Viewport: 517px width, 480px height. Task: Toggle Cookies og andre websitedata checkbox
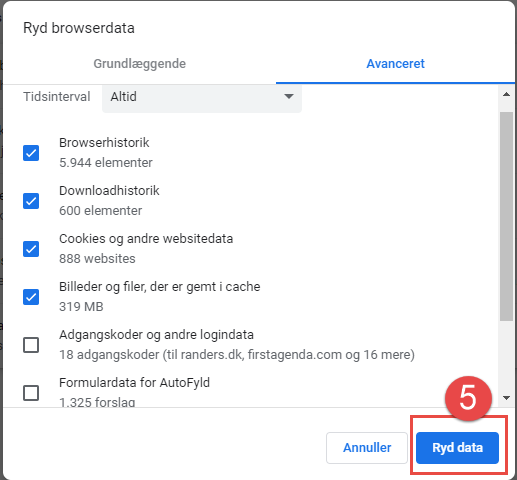pos(31,249)
